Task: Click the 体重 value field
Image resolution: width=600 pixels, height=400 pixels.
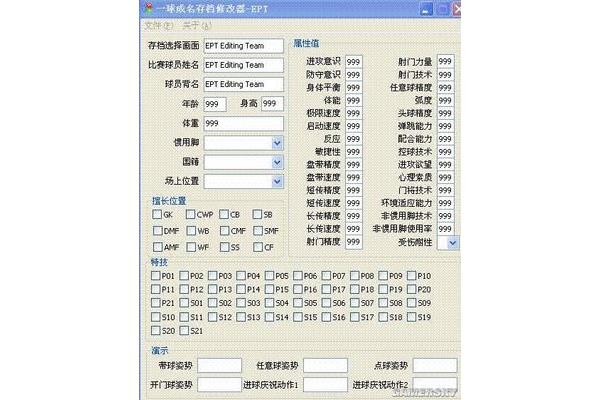Action: pos(243,123)
